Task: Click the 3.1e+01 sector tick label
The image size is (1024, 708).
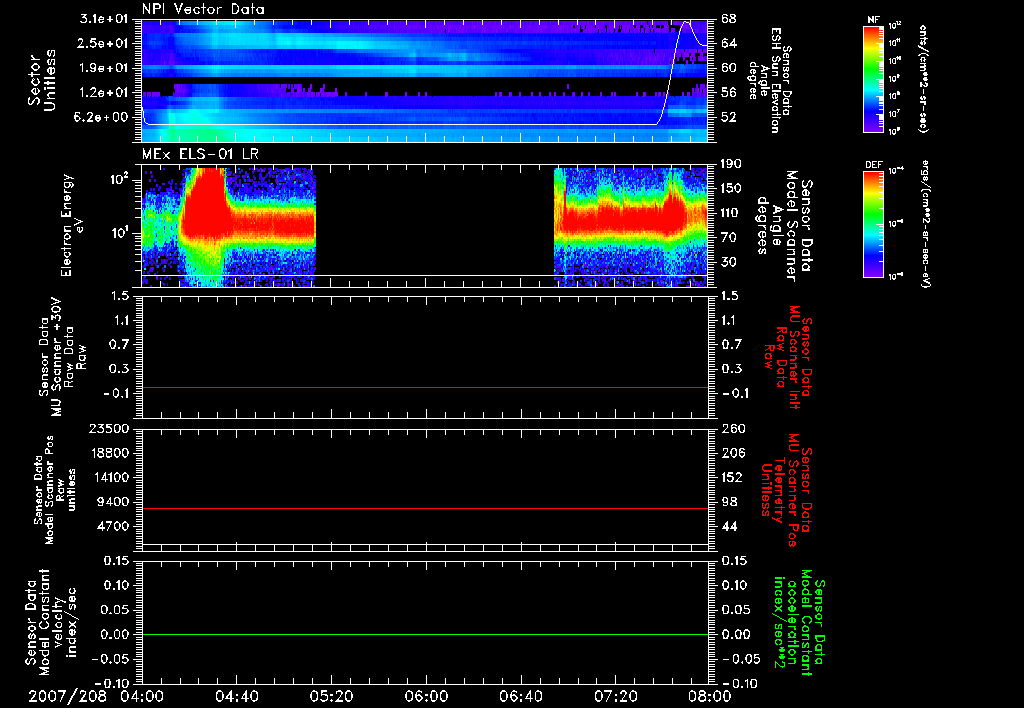Action: 103,19
